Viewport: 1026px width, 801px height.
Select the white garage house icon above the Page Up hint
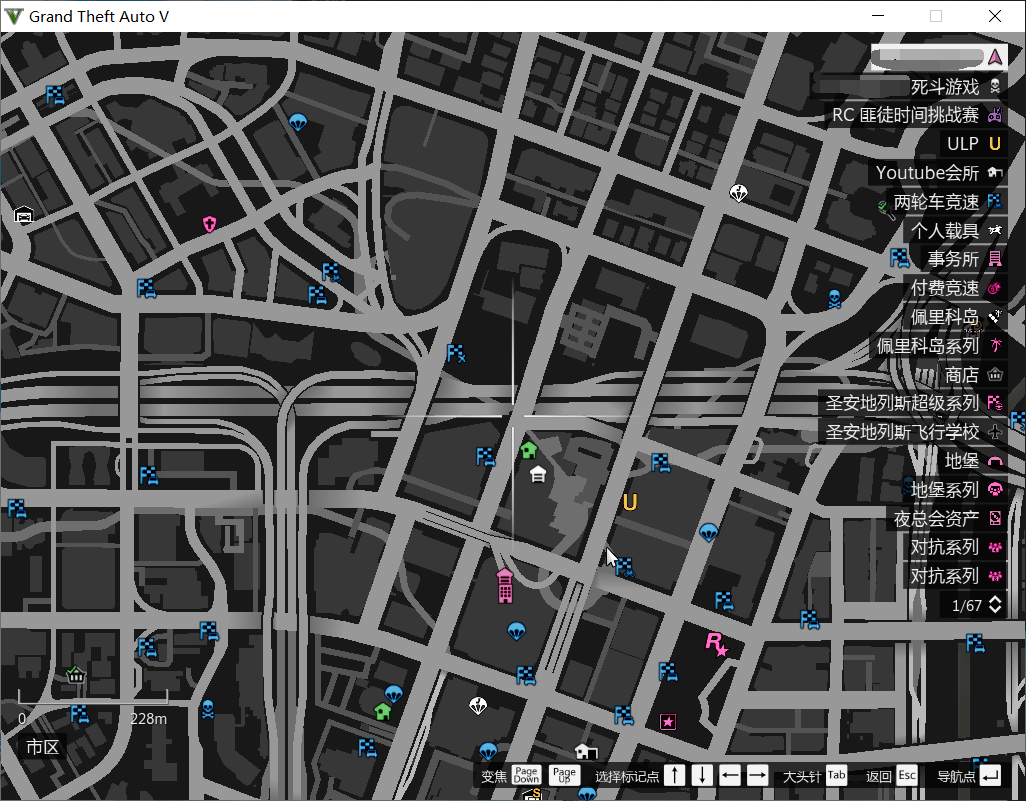click(586, 752)
